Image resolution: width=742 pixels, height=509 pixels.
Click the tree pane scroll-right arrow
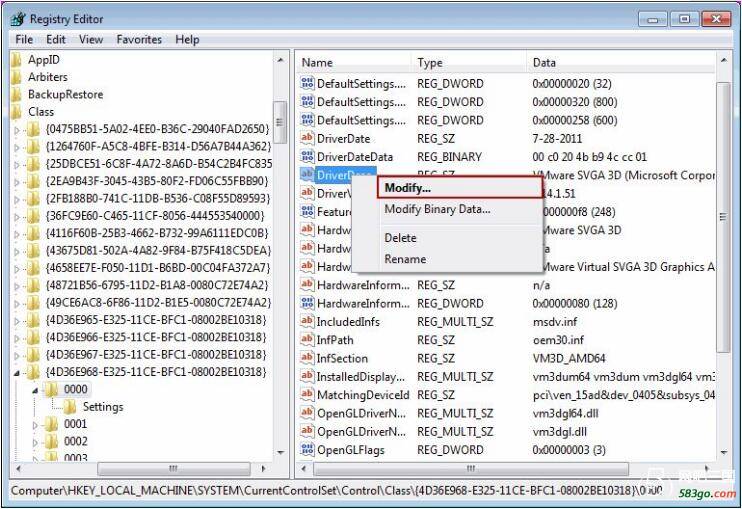263,468
